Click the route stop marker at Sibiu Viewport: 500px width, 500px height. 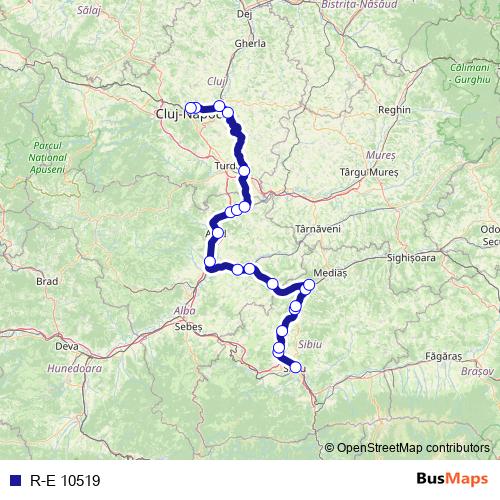[x=295, y=367]
